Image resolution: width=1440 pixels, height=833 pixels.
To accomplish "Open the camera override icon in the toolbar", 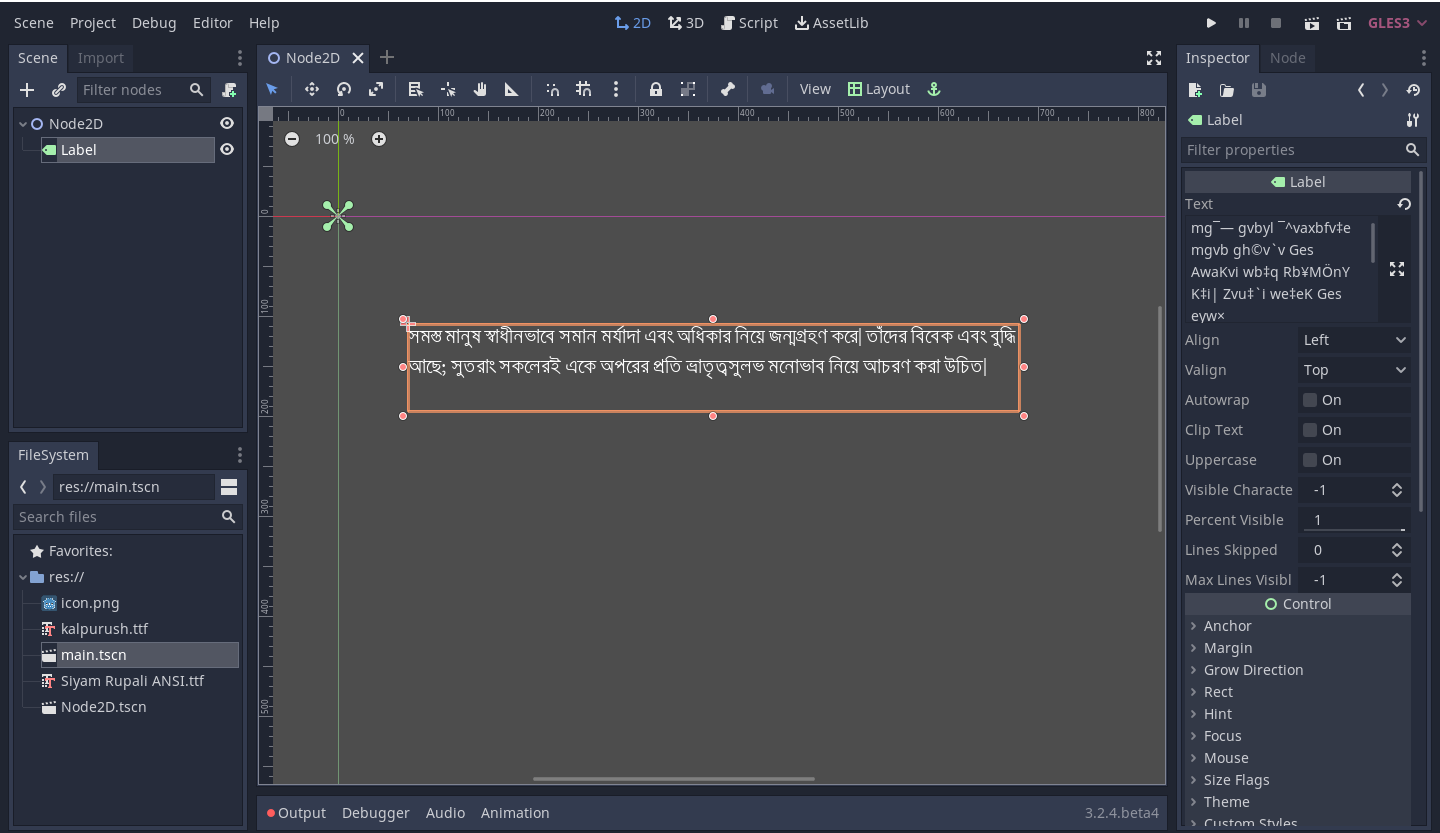I will 767,89.
